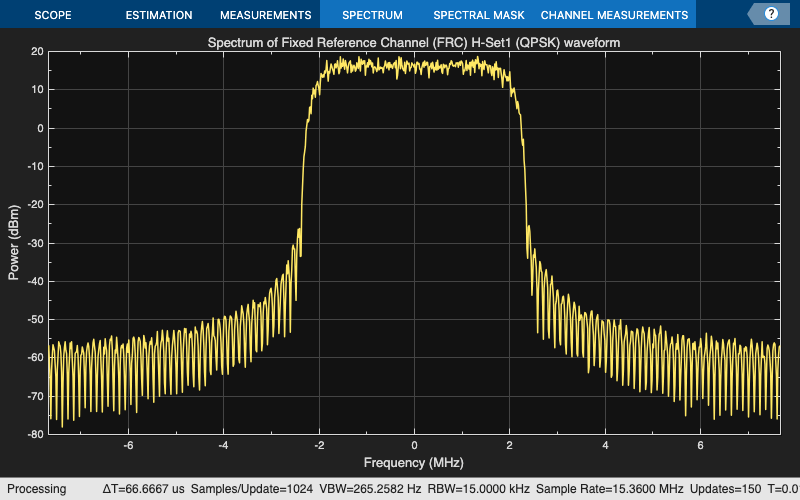This screenshot has width=800, height=500.
Task: Click the yellow spectrum trace passband
Action: tap(414, 66)
